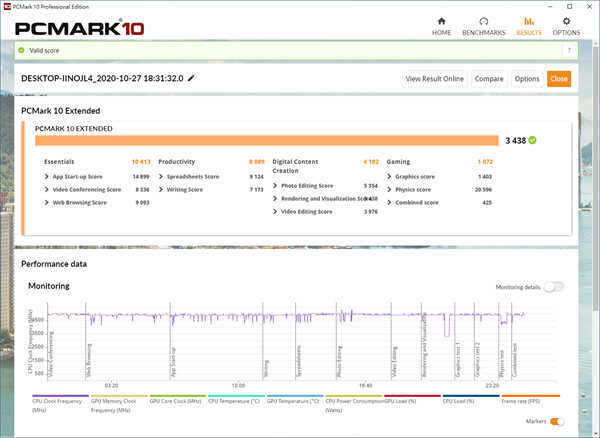Click the Video Editing marker in chart
600x438 pixels.
(x=395, y=362)
